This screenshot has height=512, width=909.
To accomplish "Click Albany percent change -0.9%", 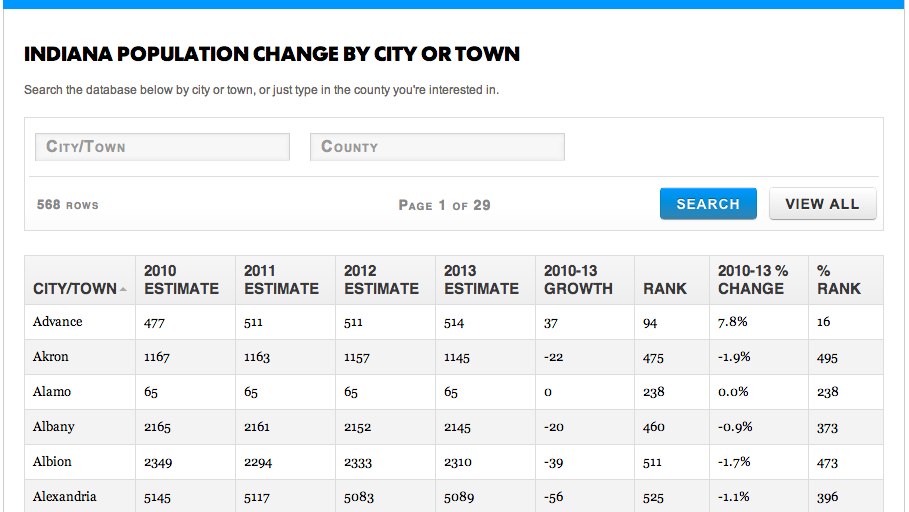I will coord(735,427).
